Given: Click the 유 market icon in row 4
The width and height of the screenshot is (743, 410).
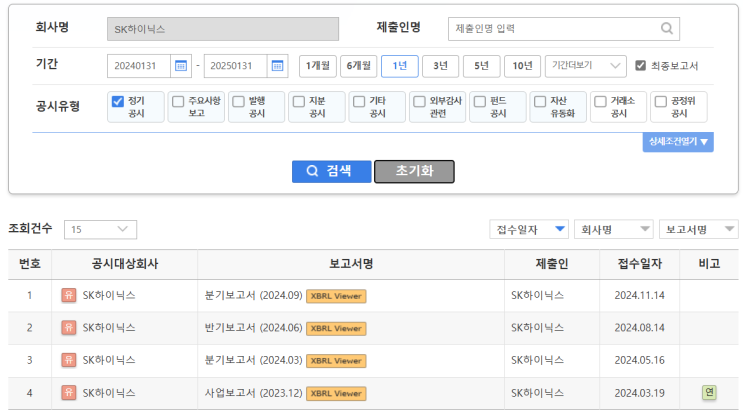Looking at the screenshot, I should 69,392.
